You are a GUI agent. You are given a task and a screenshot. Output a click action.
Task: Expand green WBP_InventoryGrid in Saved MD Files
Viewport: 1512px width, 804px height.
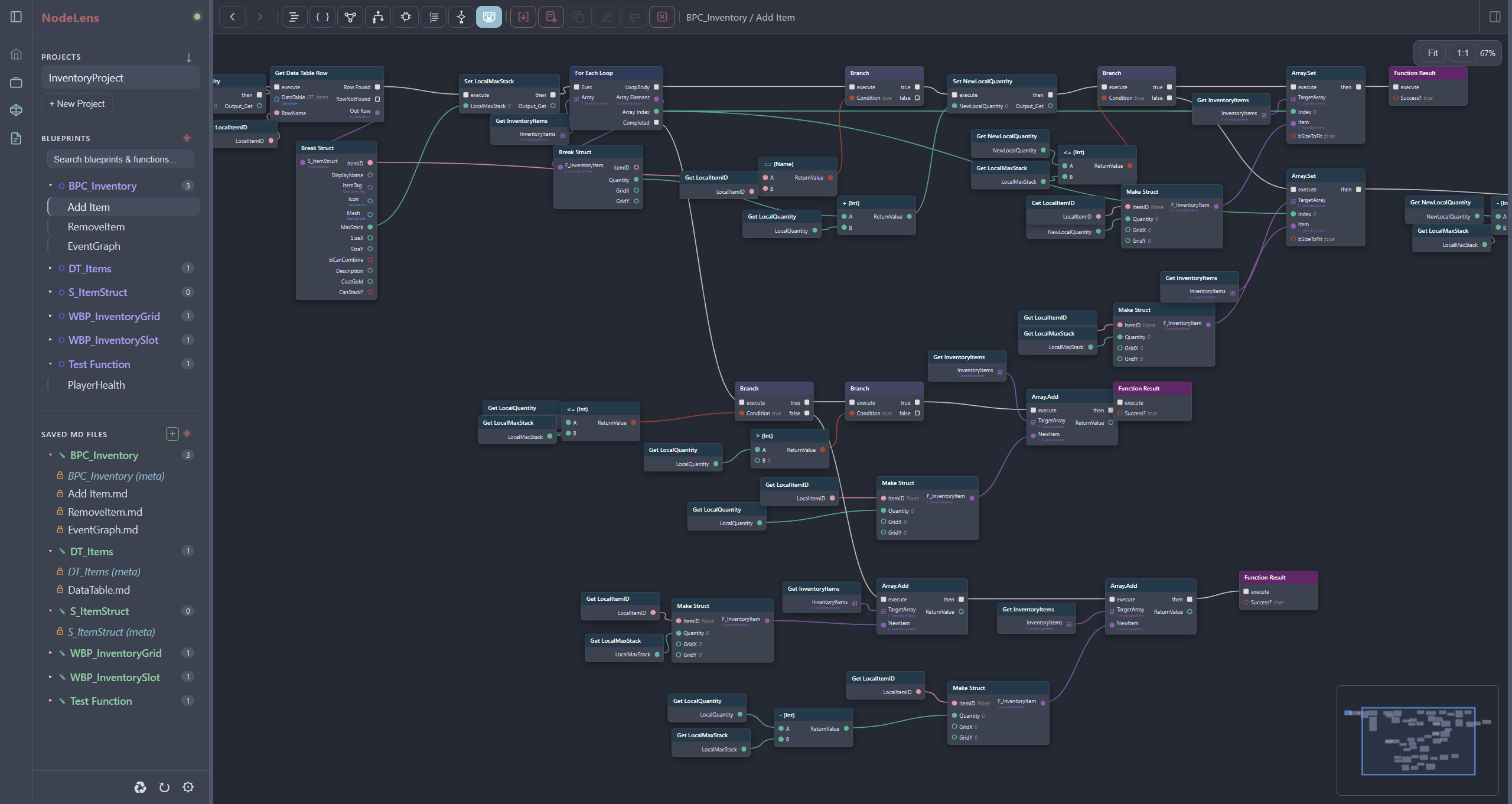51,653
